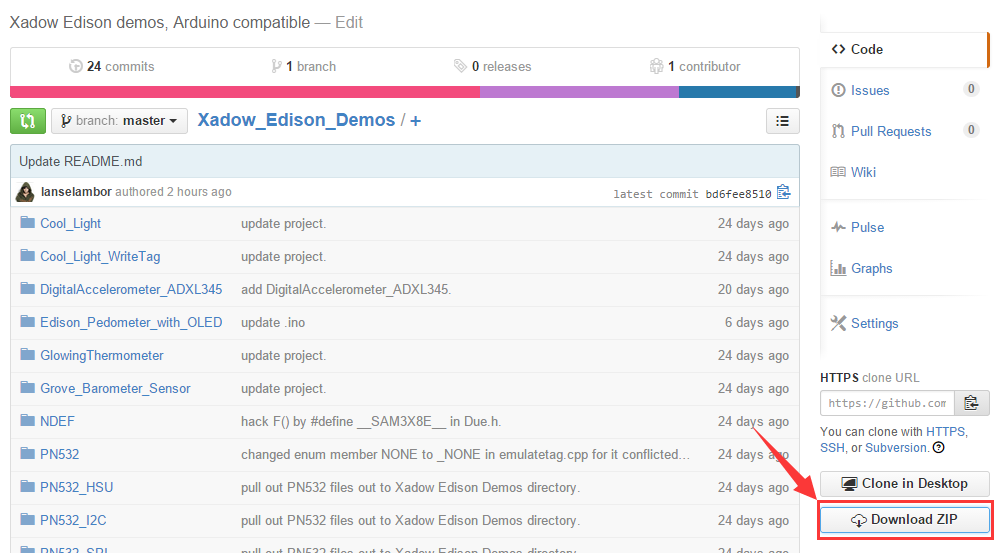The height and width of the screenshot is (553, 1004).
Task: Open the PN532 folder
Action: 60,454
